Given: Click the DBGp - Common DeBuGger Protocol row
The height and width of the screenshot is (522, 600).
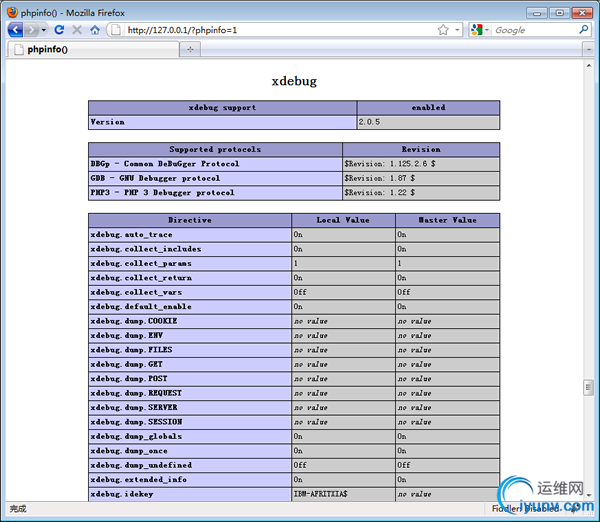Looking at the screenshot, I should tap(215, 164).
